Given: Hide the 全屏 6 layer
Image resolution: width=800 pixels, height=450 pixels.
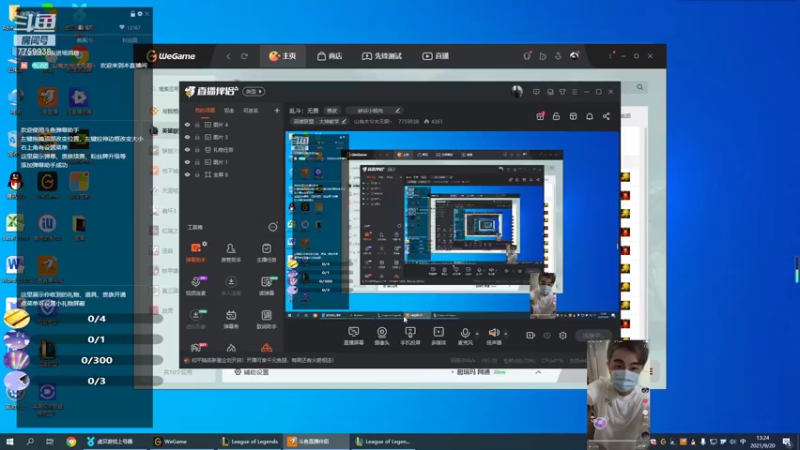Looking at the screenshot, I should pos(187,174).
